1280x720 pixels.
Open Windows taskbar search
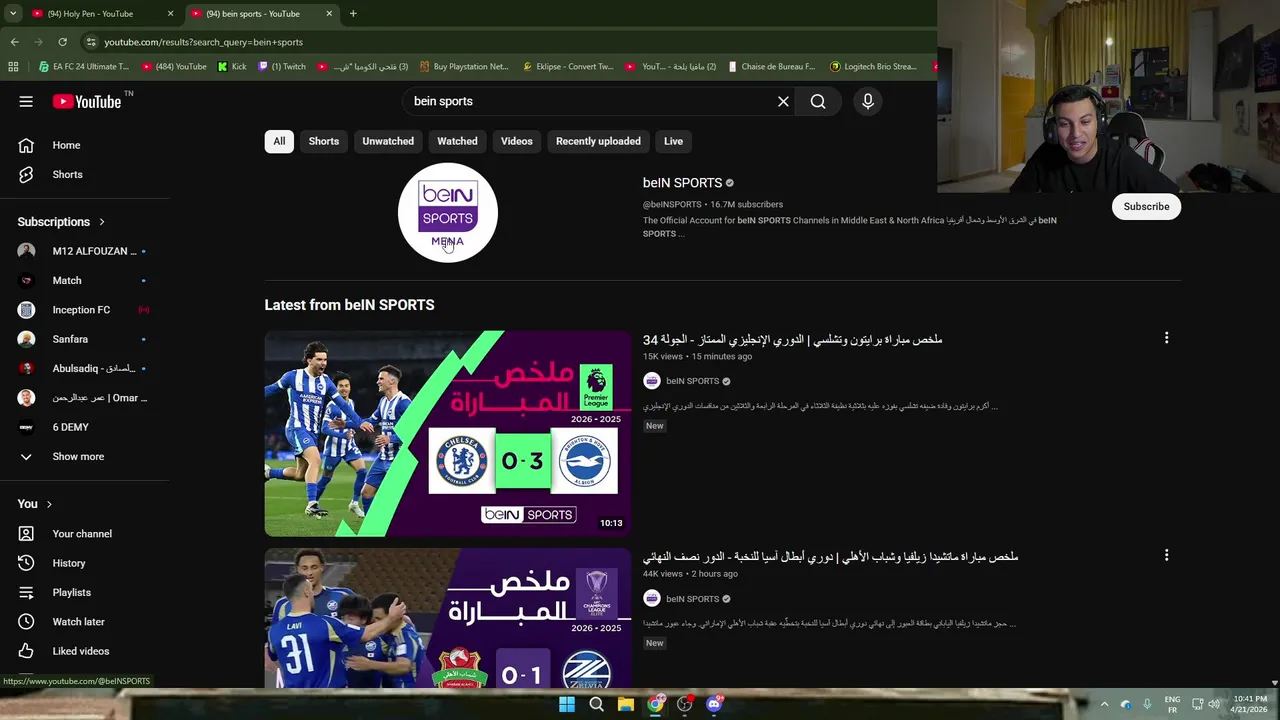pyautogui.click(x=596, y=704)
